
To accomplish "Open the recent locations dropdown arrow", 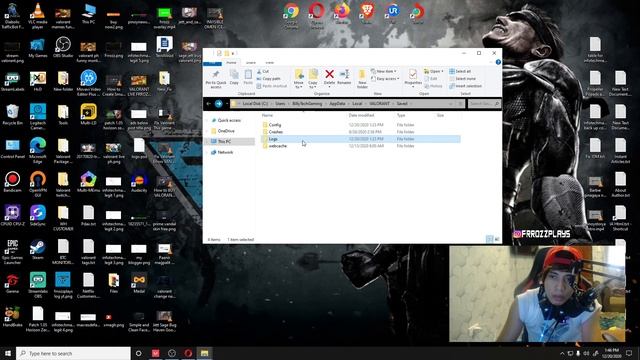I will [x=227, y=104].
